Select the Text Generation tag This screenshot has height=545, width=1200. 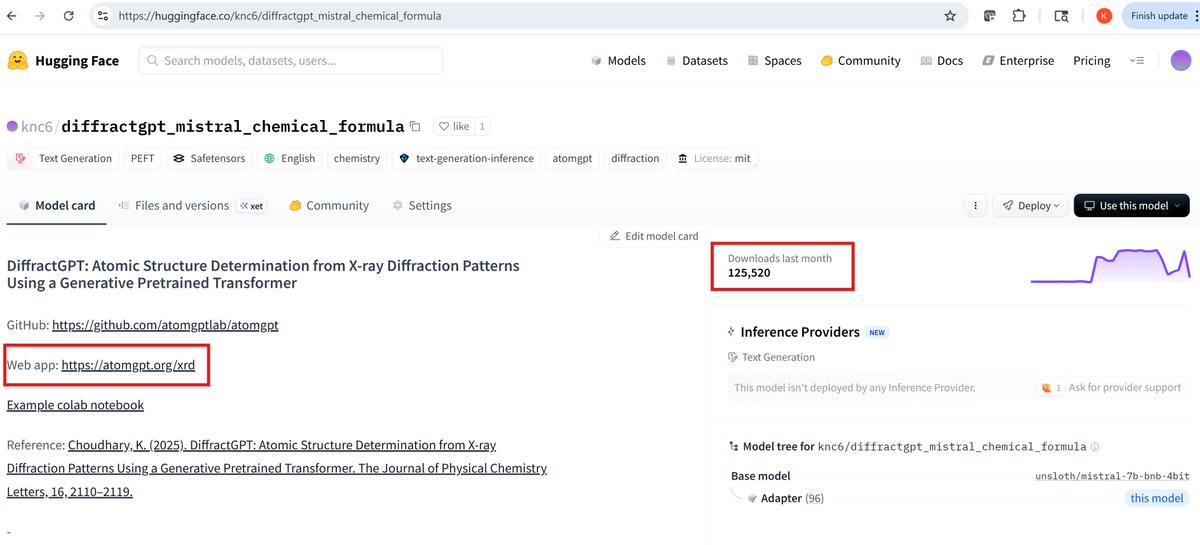pyautogui.click(x=64, y=158)
